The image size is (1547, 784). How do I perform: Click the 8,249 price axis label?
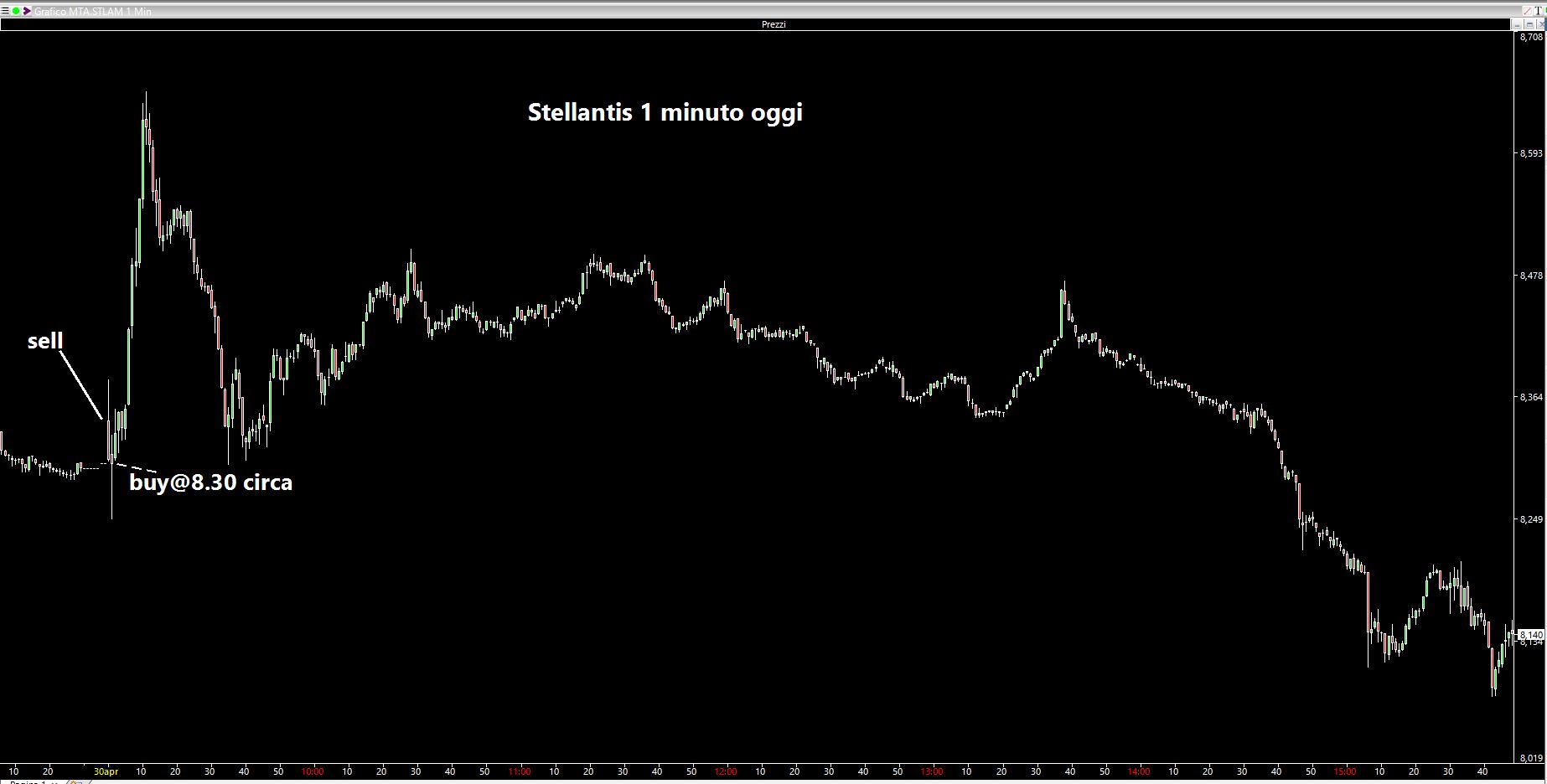click(1531, 519)
